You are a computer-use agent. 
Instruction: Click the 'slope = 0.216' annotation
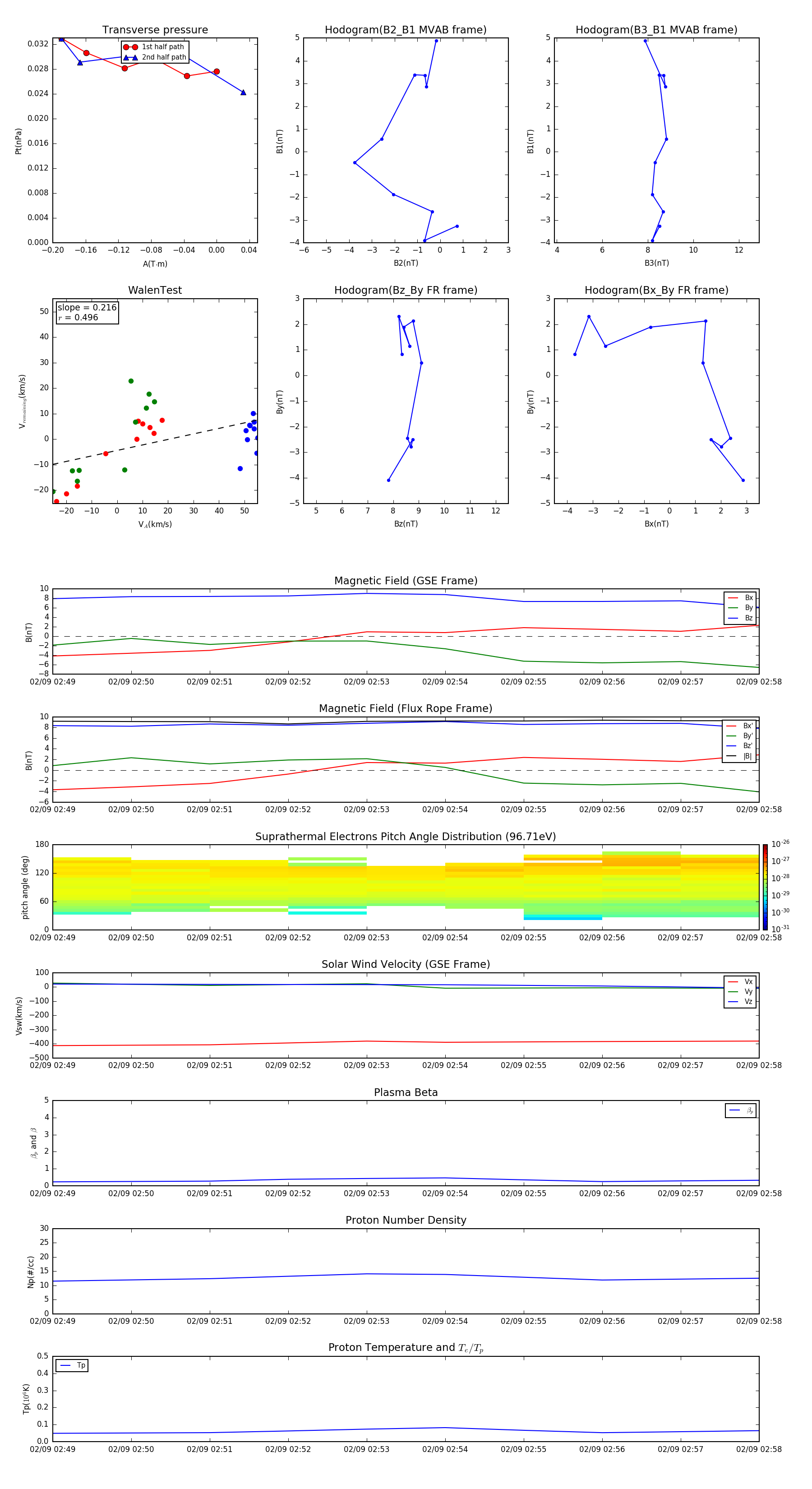pos(87,308)
